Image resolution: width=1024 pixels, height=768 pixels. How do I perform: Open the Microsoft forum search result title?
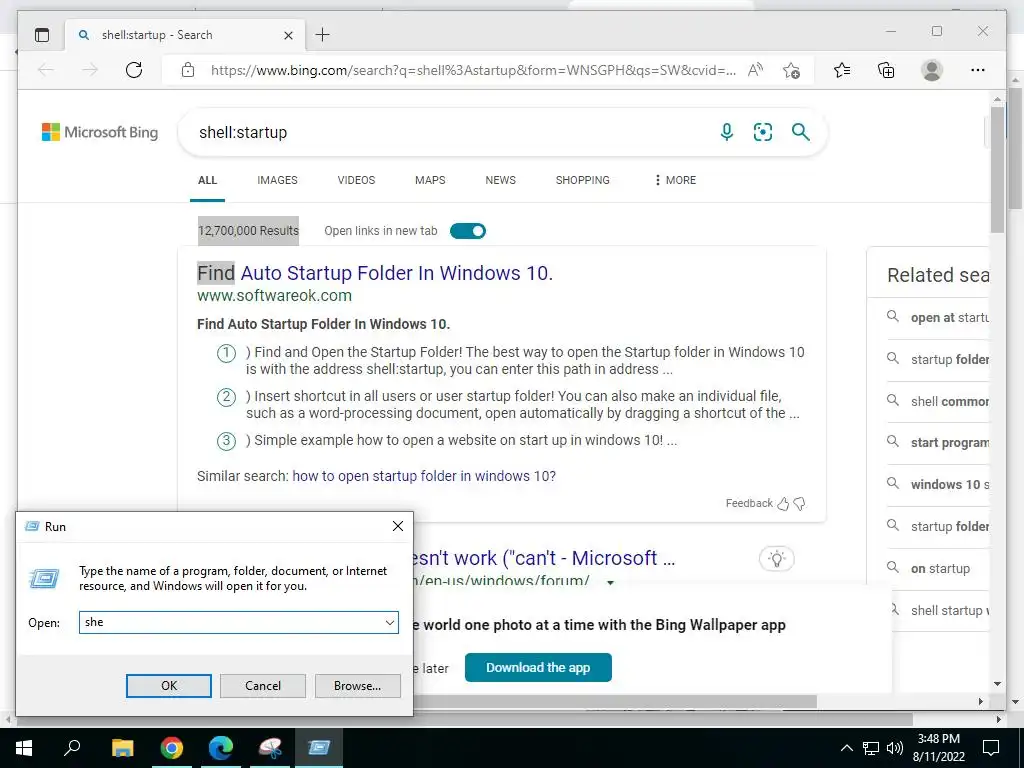545,558
